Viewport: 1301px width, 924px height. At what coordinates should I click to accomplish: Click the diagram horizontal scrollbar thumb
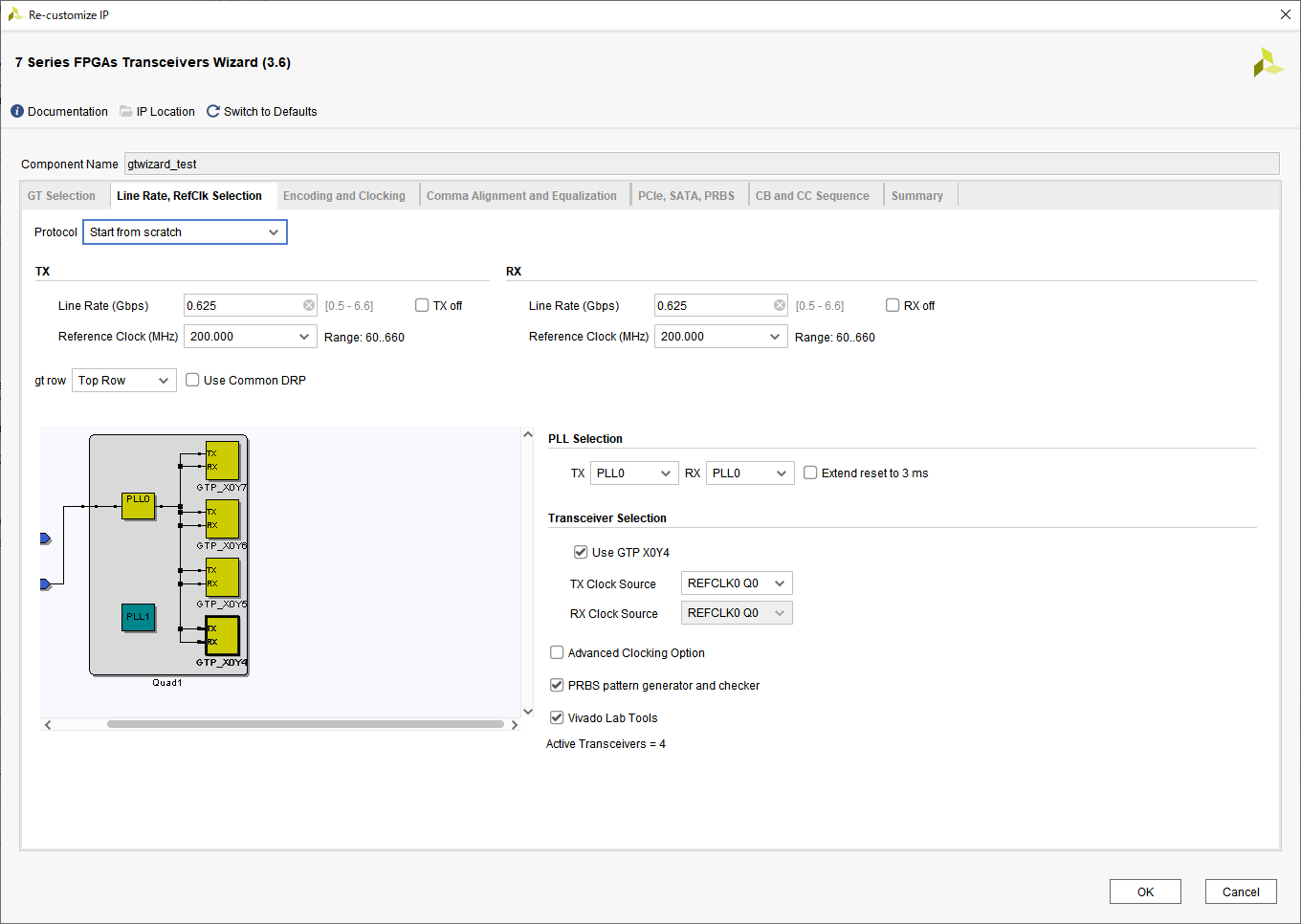click(305, 724)
